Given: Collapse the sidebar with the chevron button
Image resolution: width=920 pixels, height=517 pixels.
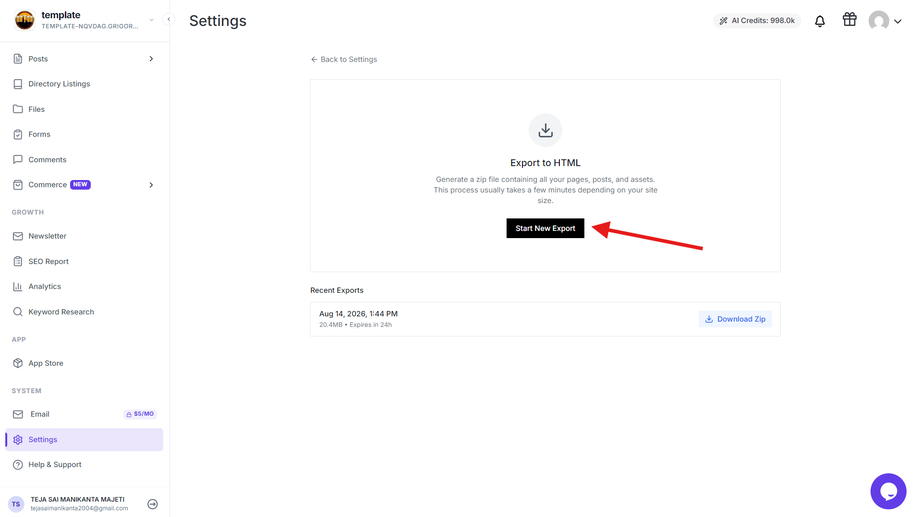Looking at the screenshot, I should point(168,19).
